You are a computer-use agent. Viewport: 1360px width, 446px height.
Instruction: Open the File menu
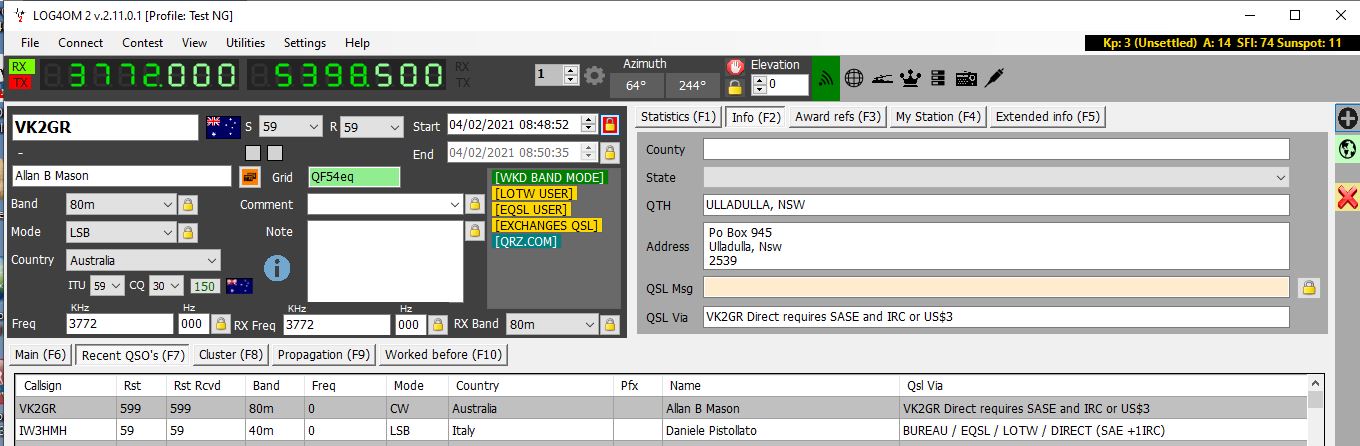click(x=30, y=43)
